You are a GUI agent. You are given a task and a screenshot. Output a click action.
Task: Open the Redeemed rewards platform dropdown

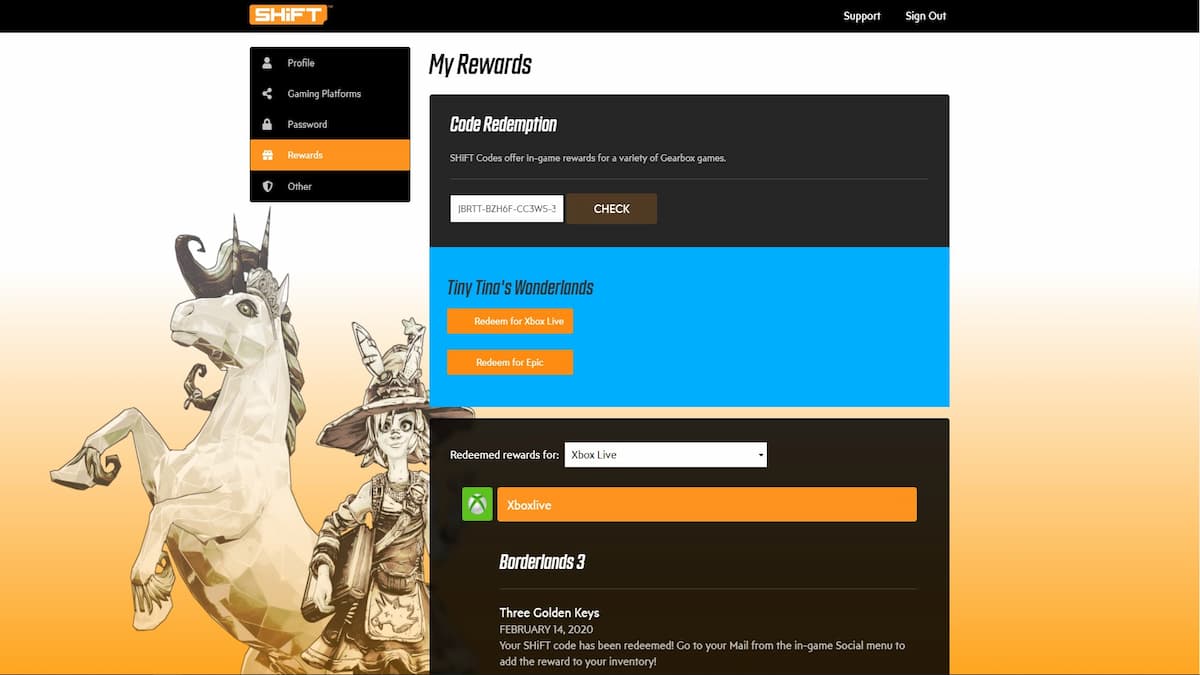[x=665, y=455]
